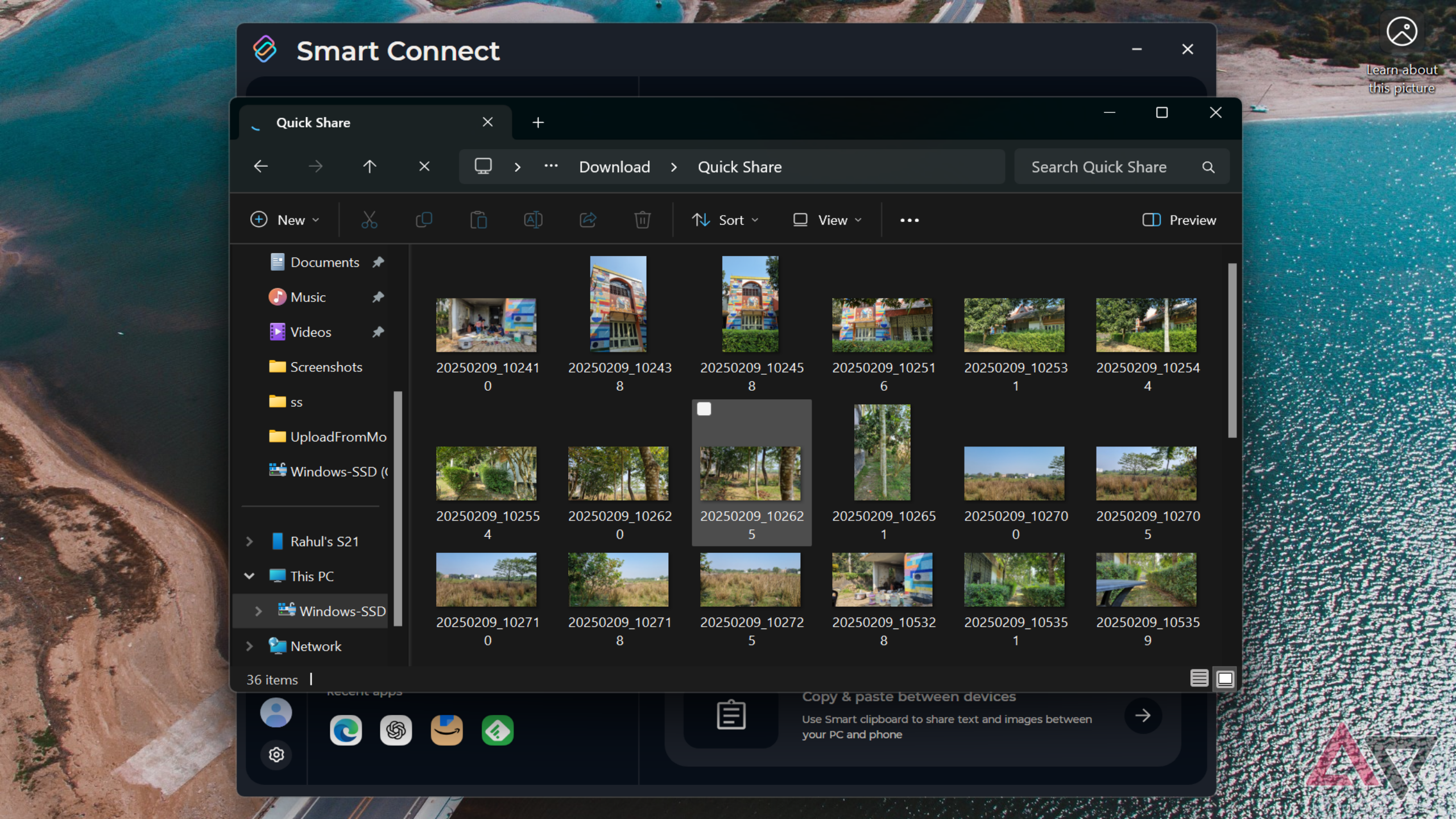Open ChatGPT app in Smart Connect recent apps
The height and width of the screenshot is (819, 1456).
click(x=396, y=730)
